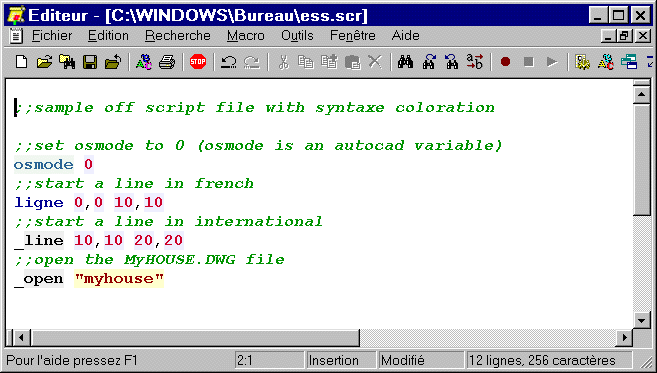
Task: Click the comment ";;start a line in french"
Action: click(134, 184)
